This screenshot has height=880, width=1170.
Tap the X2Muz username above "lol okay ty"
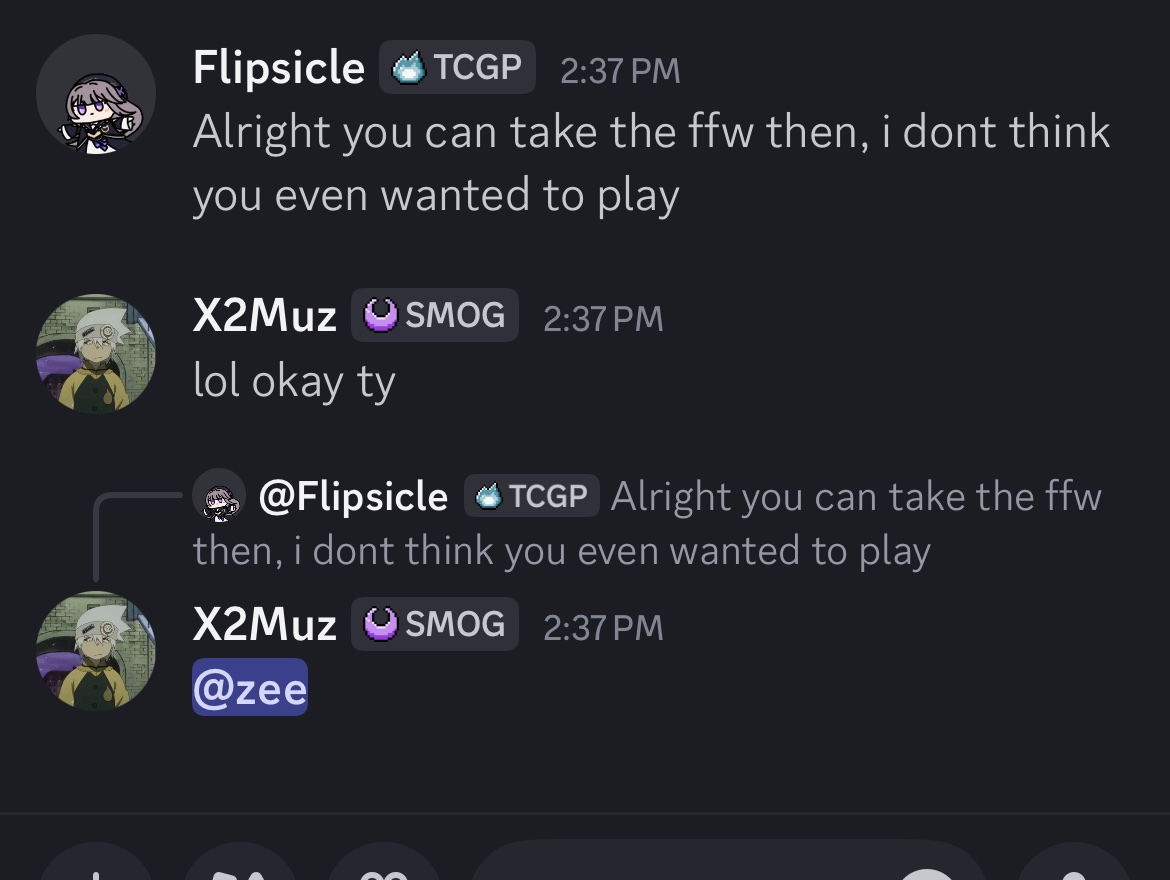[x=265, y=316]
